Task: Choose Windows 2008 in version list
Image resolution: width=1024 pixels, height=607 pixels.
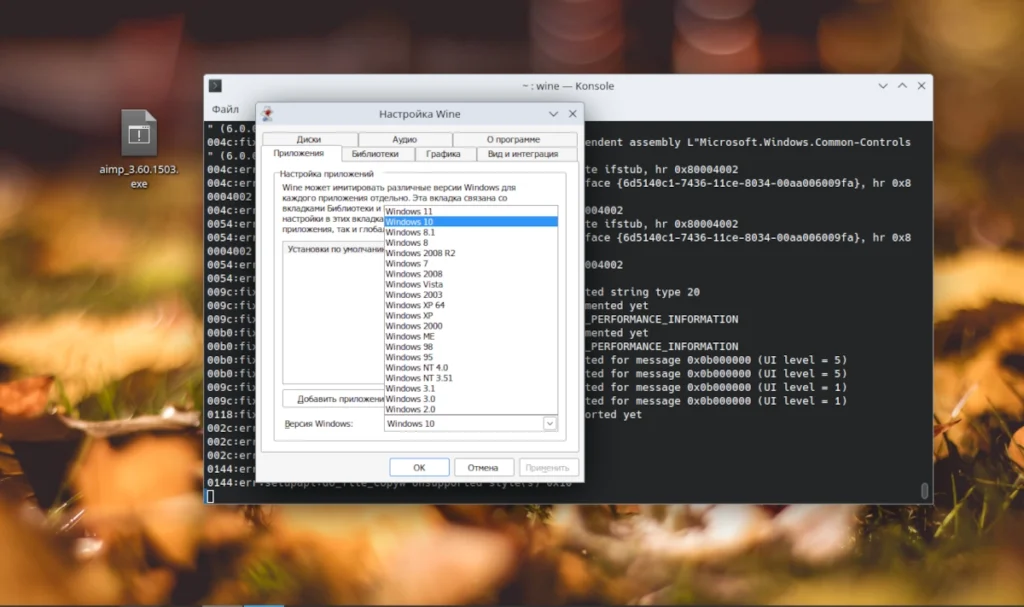Action: [x=471, y=274]
